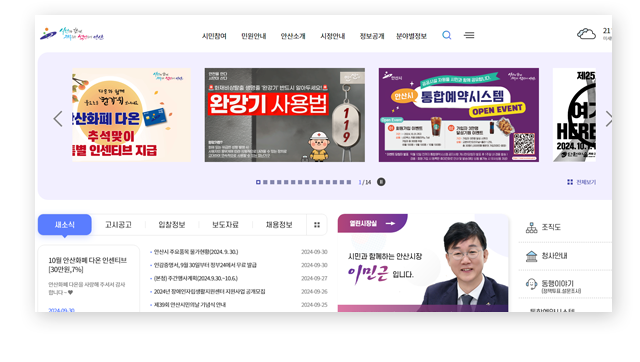Open the 민원안내 menu

click(x=253, y=36)
